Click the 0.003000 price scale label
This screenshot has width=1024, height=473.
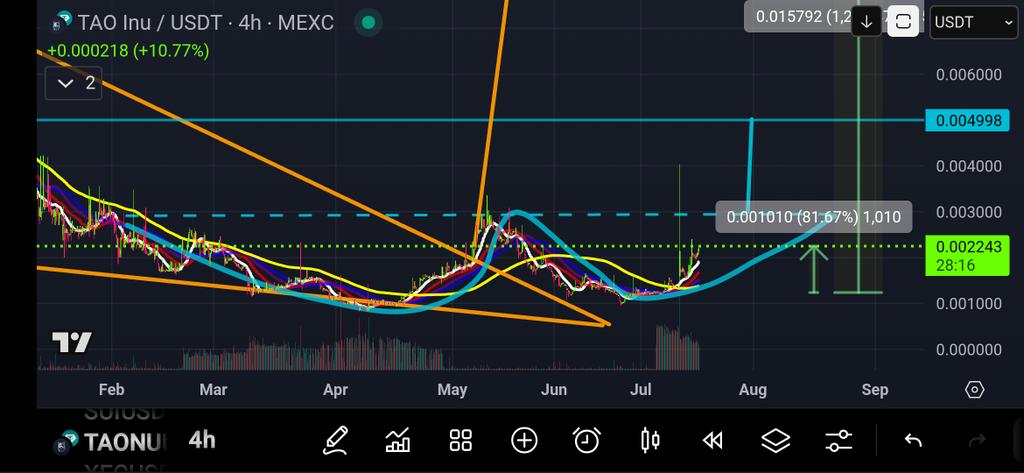(968, 212)
